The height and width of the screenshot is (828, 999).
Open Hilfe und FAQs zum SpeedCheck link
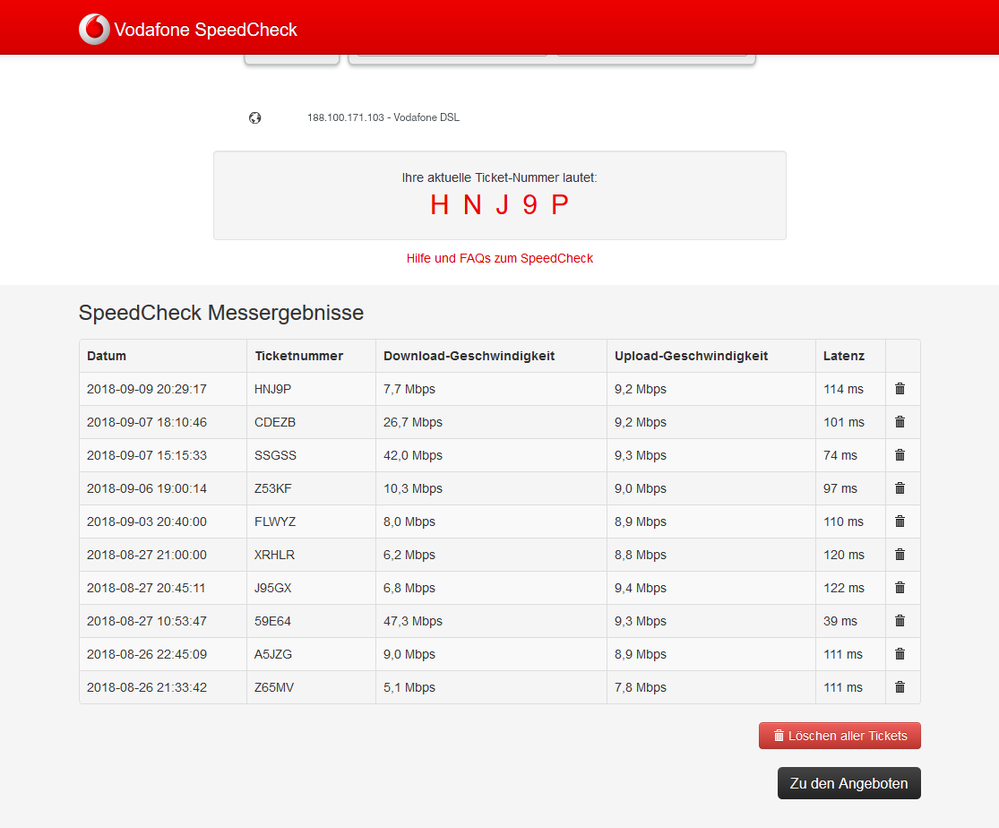[500, 259]
